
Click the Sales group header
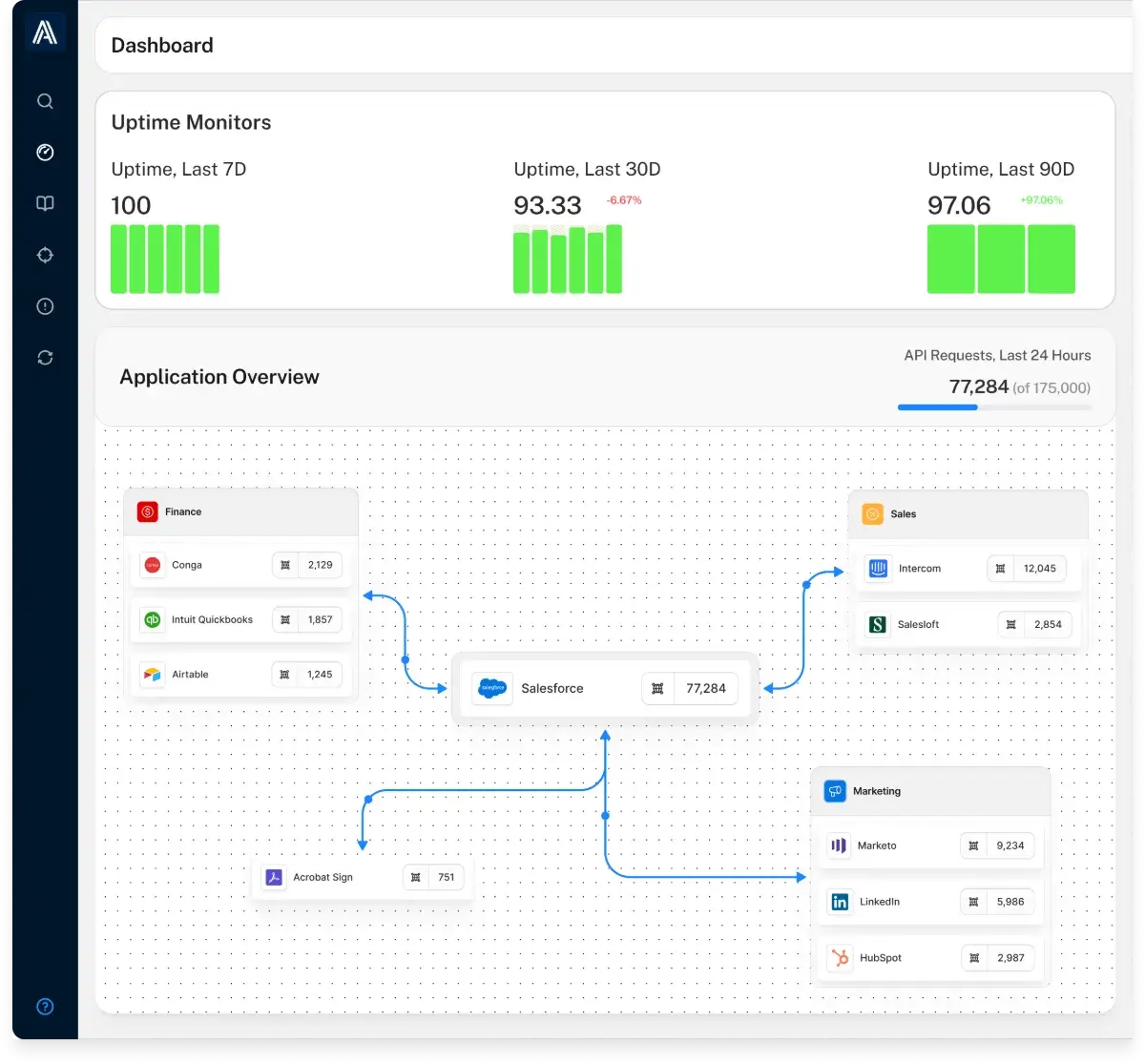[968, 514]
